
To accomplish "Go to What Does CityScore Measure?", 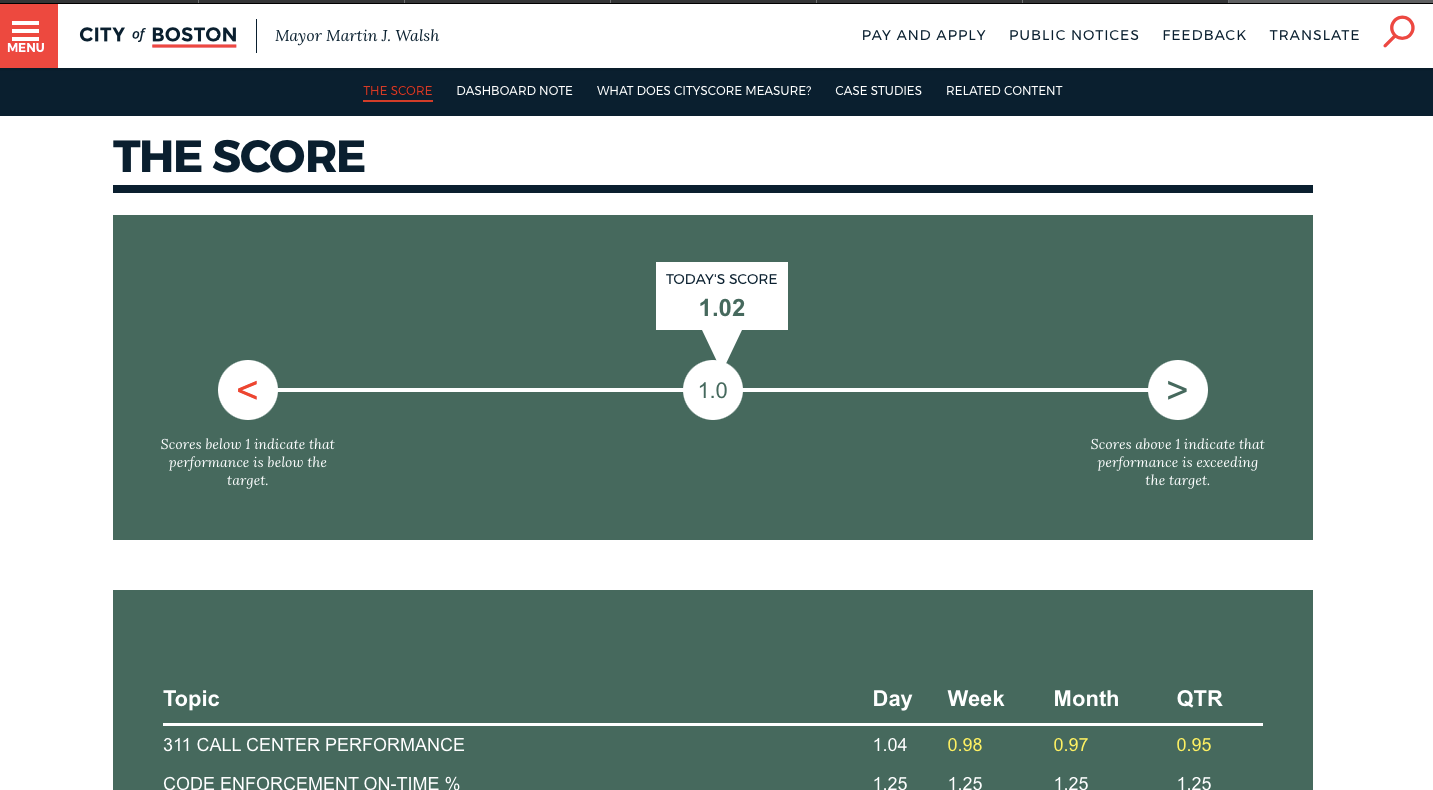I will point(704,91).
